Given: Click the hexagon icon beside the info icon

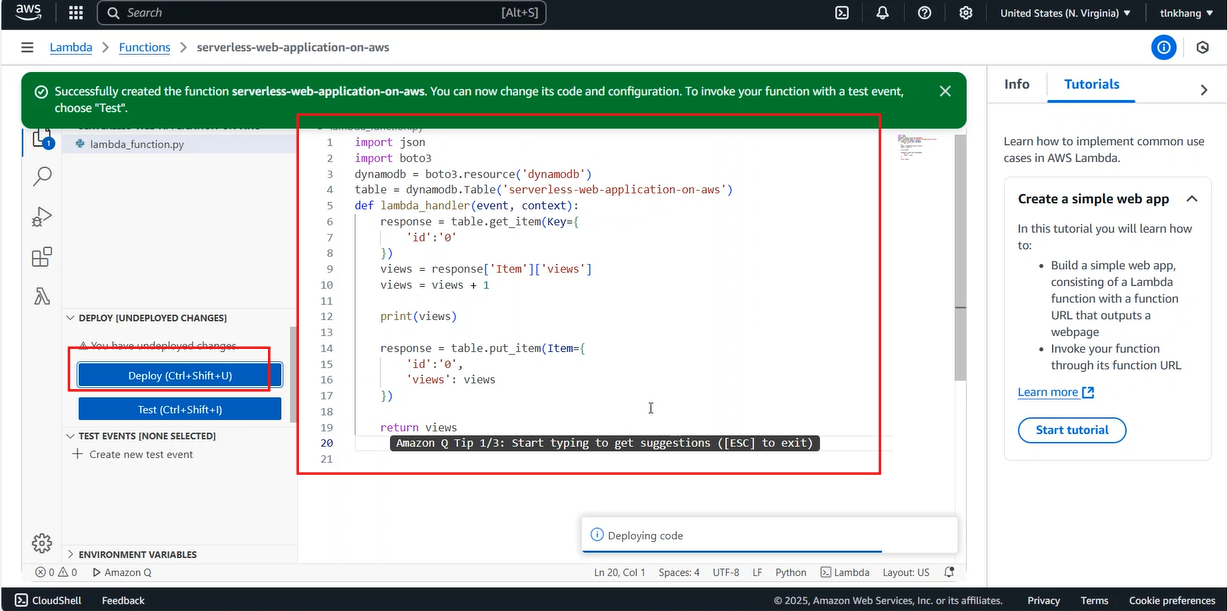Looking at the screenshot, I should click(1203, 48).
